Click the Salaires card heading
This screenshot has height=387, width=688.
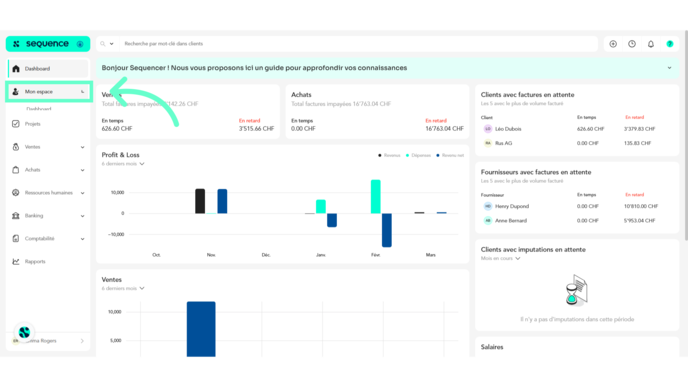492,347
